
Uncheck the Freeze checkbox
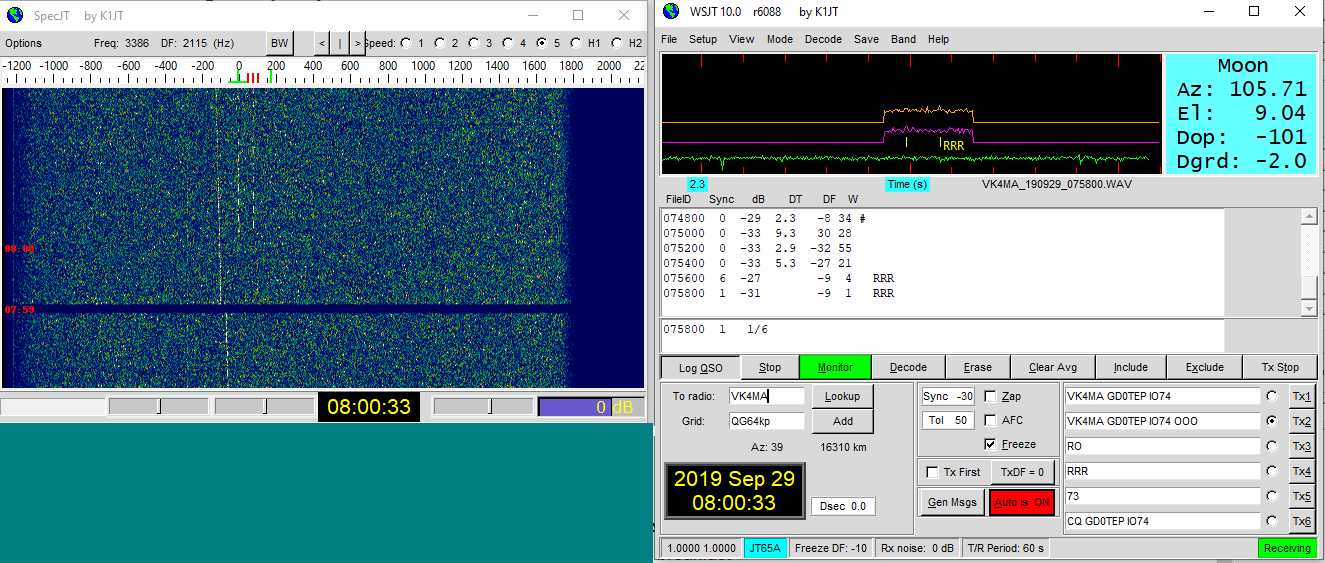991,444
